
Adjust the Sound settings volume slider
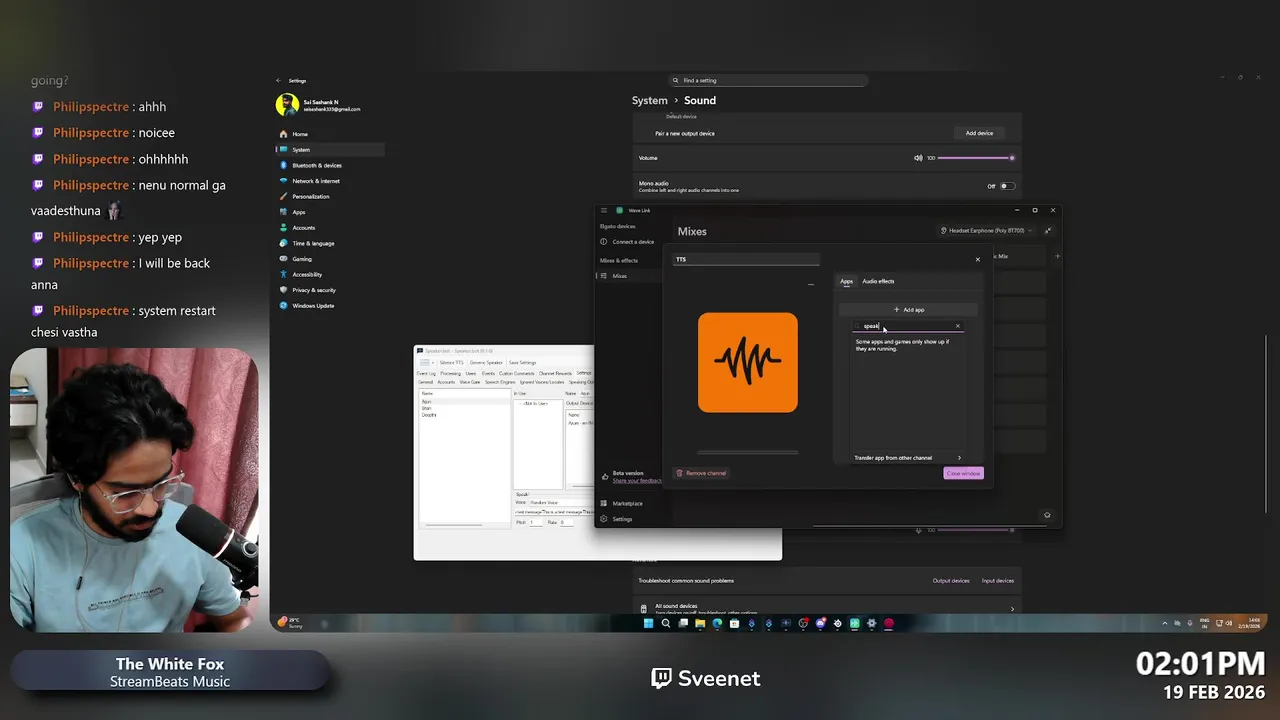tap(975, 158)
